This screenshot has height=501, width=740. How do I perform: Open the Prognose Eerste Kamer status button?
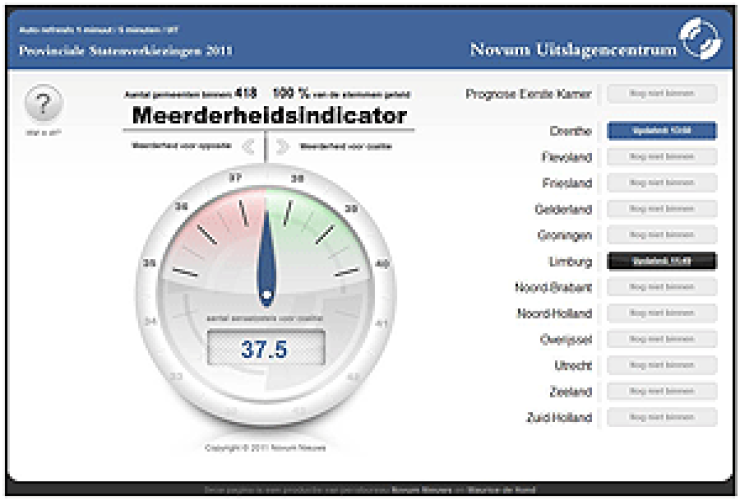[x=662, y=94]
